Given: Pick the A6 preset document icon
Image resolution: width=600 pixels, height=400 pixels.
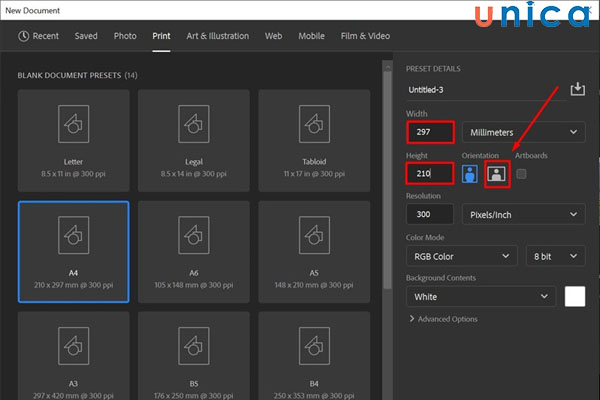Looking at the screenshot, I should [193, 235].
